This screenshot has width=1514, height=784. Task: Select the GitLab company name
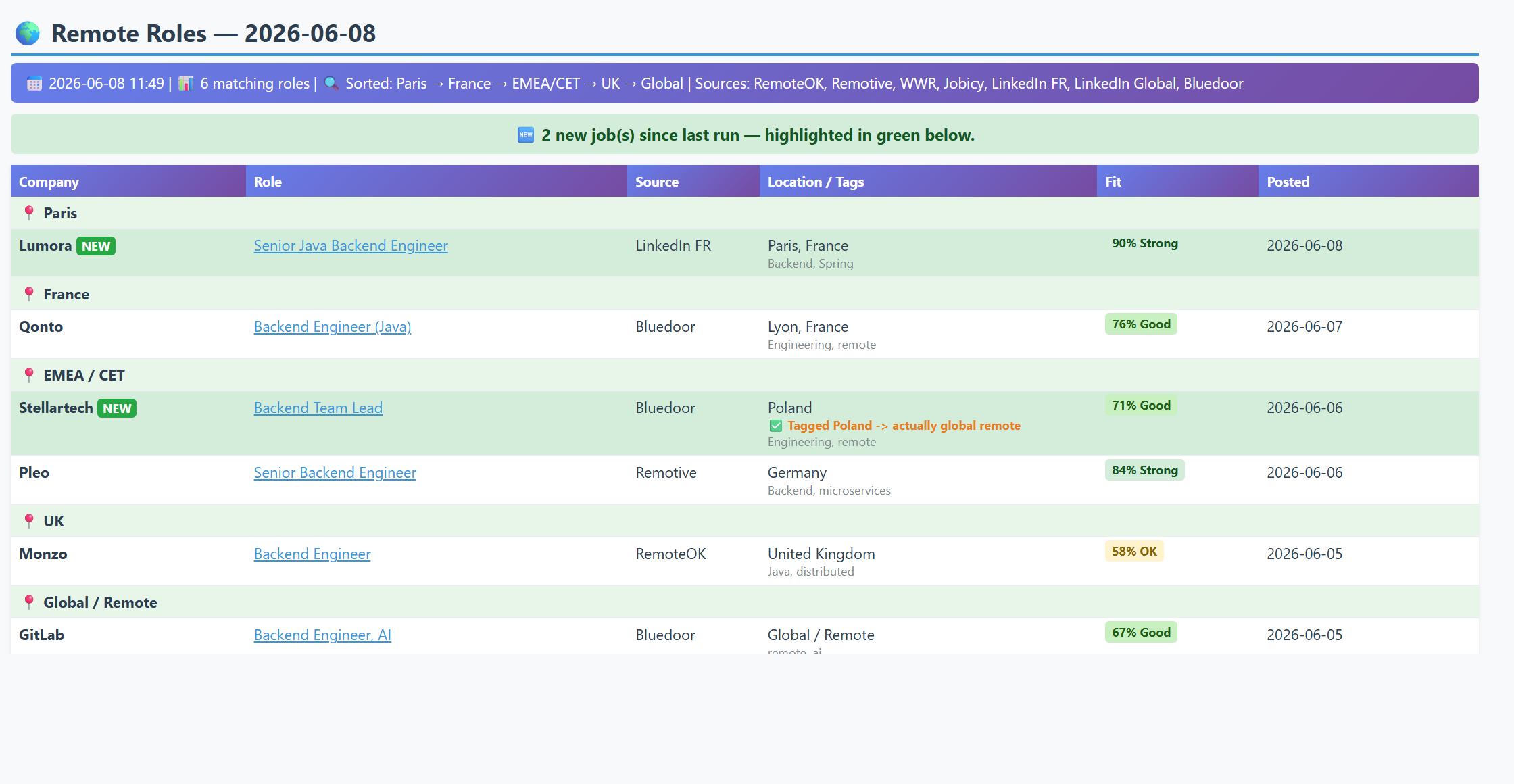(41, 635)
